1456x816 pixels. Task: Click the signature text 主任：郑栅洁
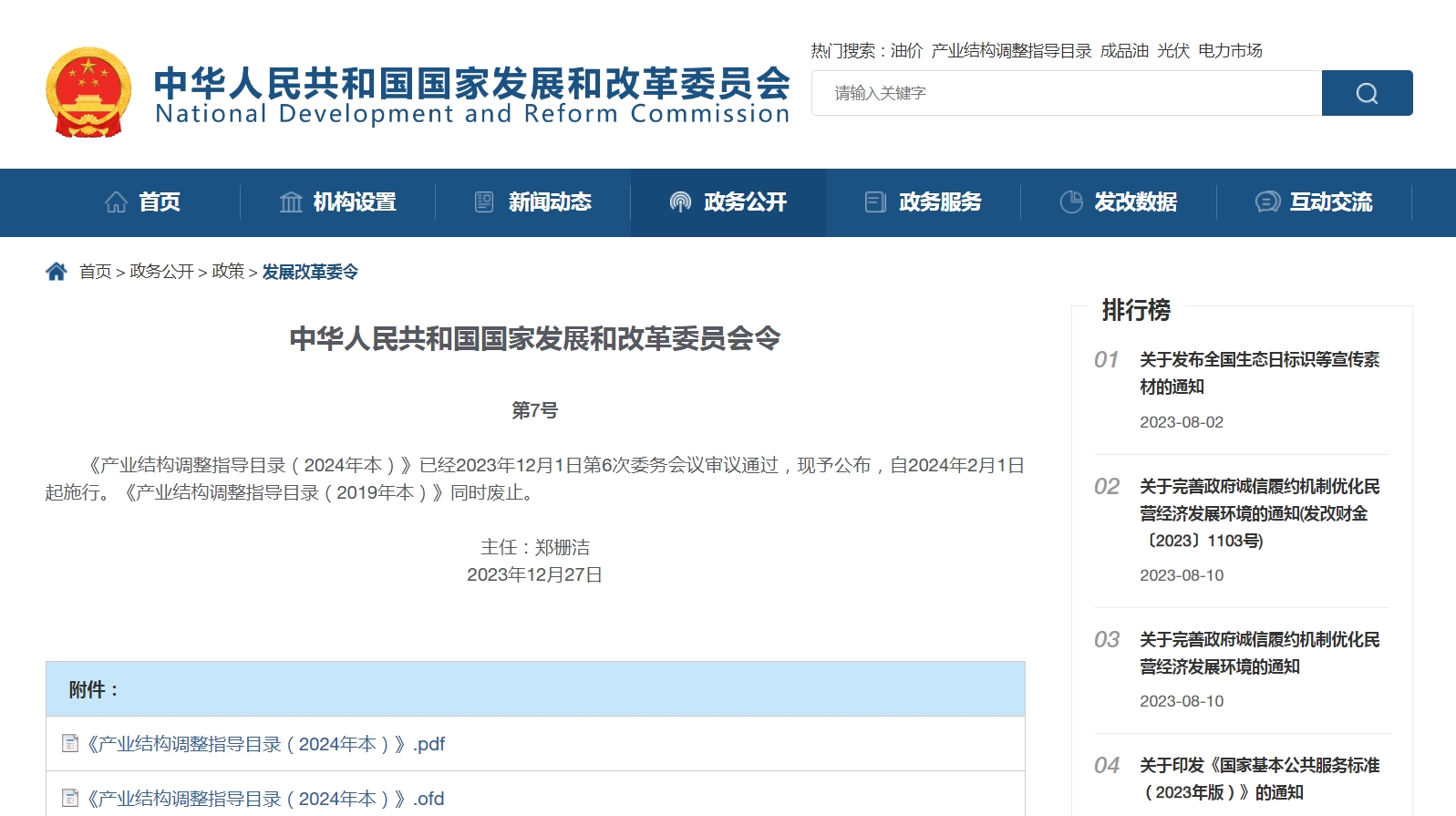[x=535, y=547]
